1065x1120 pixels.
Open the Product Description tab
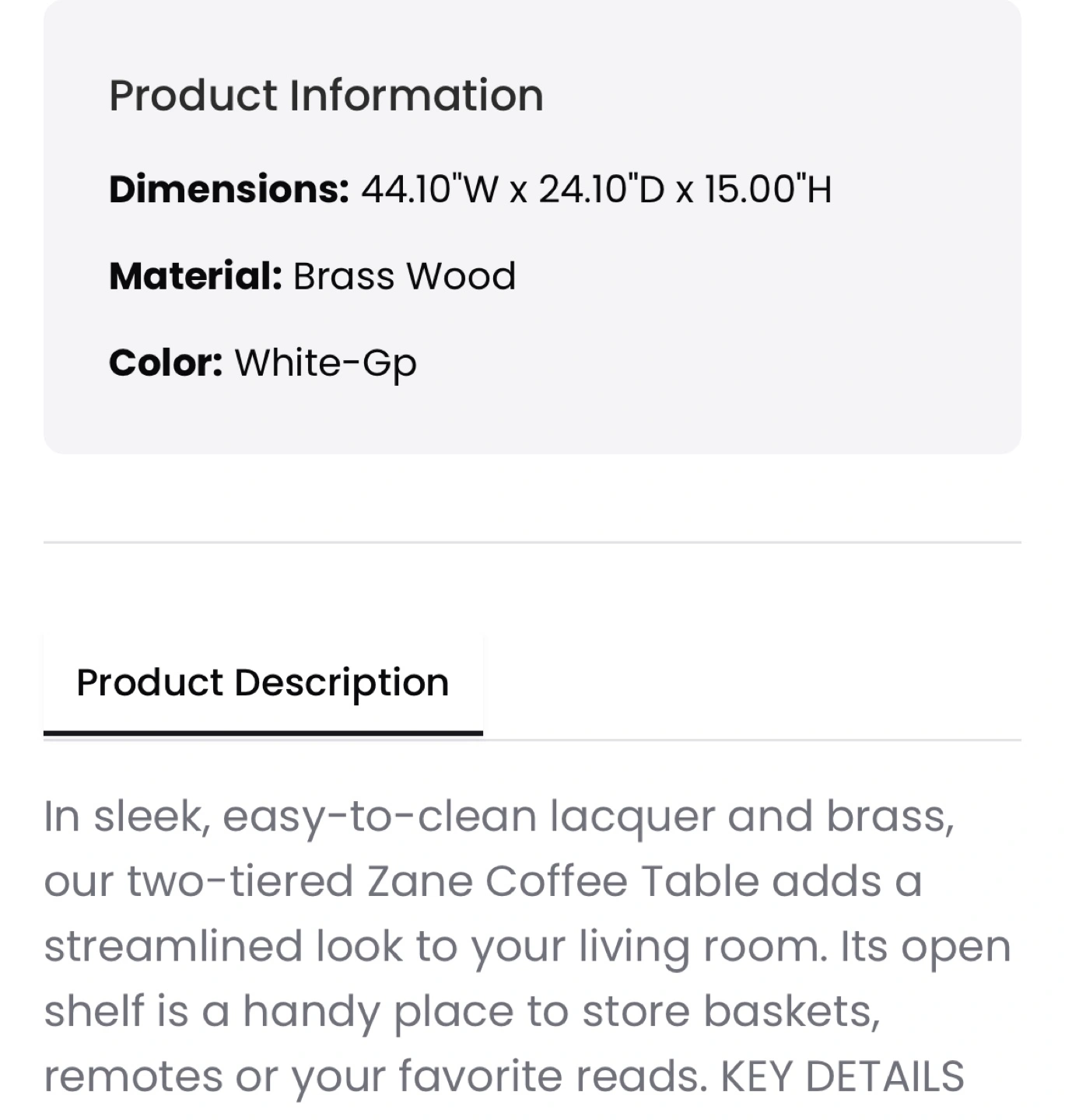coord(263,683)
